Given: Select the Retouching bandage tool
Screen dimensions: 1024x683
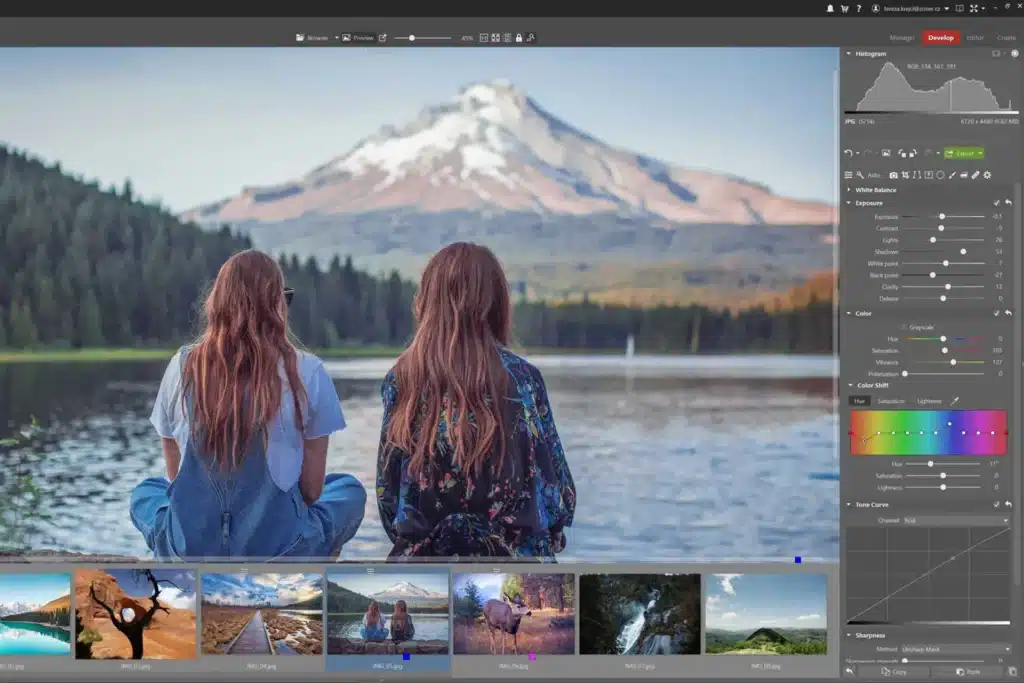Looking at the screenshot, I should pos(976,175).
